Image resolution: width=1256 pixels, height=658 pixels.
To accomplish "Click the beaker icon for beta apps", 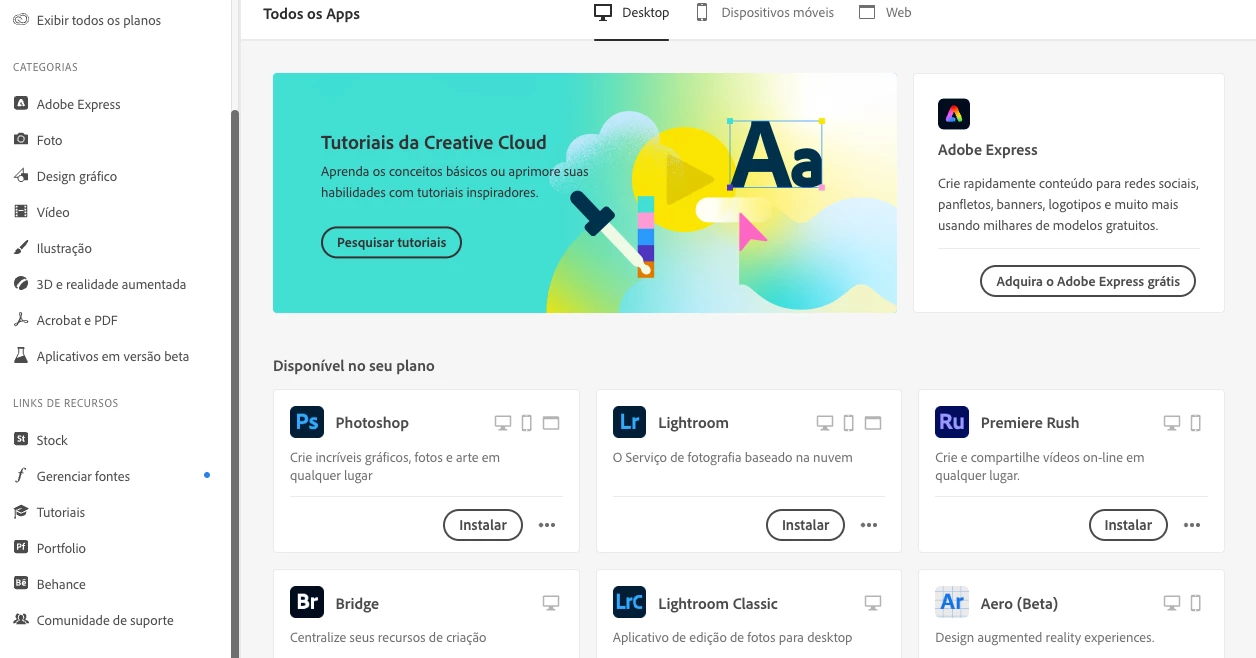I will (x=20, y=356).
